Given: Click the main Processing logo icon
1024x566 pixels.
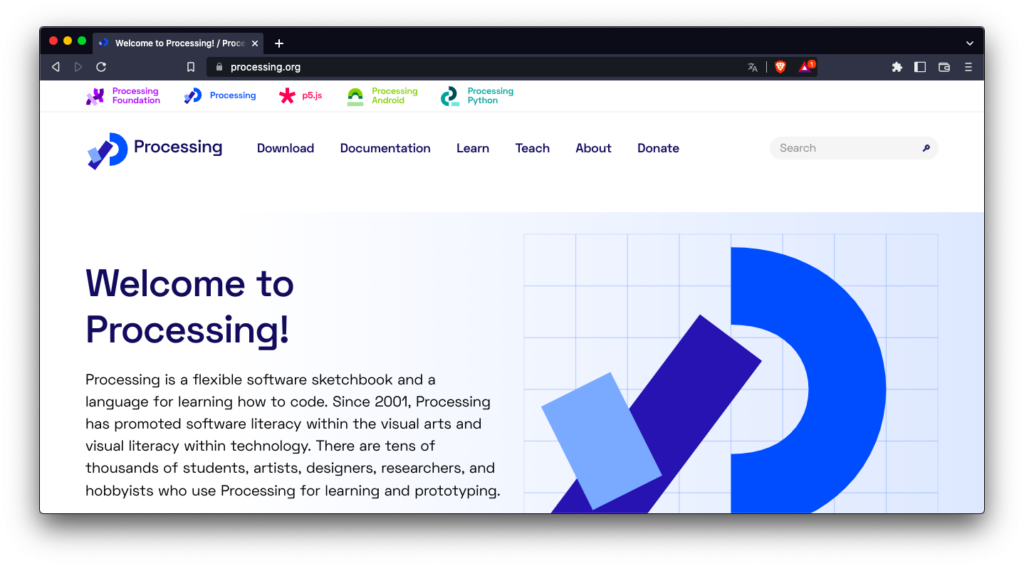Looking at the screenshot, I should click(107, 151).
